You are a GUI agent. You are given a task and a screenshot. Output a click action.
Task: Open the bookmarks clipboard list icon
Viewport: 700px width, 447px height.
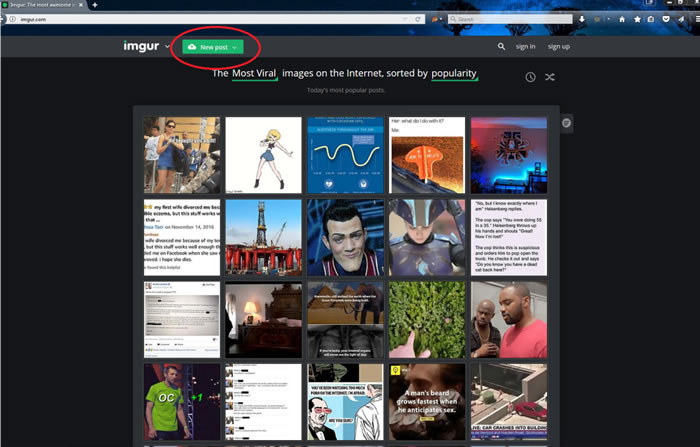pyautogui.click(x=651, y=19)
